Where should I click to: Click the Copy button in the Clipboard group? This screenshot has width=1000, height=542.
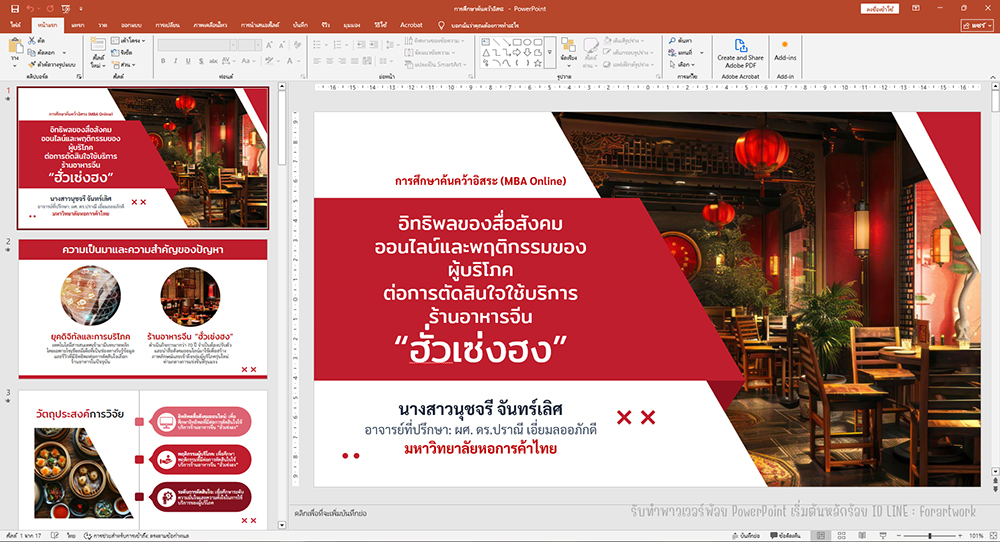tap(47, 52)
